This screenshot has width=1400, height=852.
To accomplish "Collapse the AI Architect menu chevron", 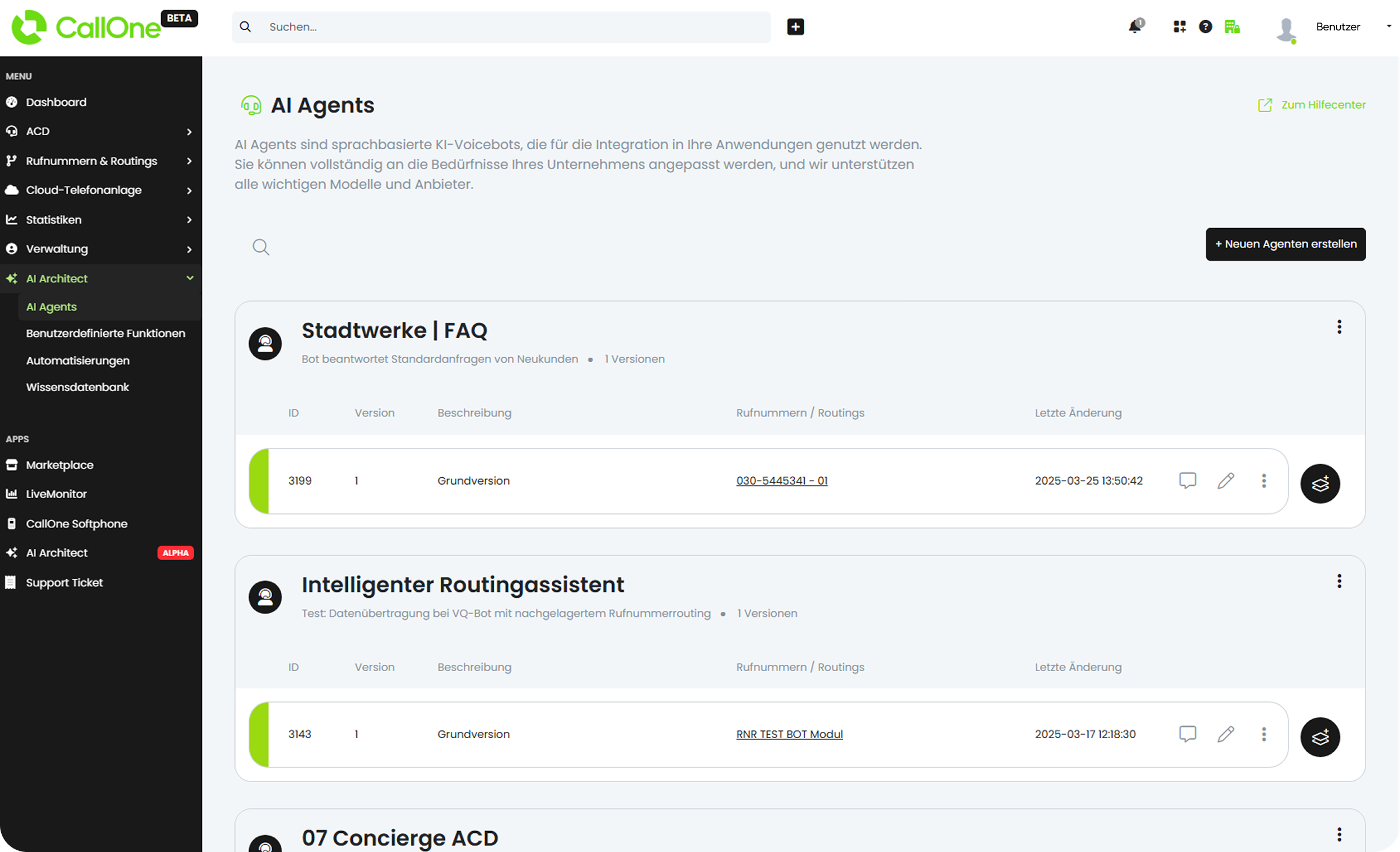I will pyautogui.click(x=190, y=278).
